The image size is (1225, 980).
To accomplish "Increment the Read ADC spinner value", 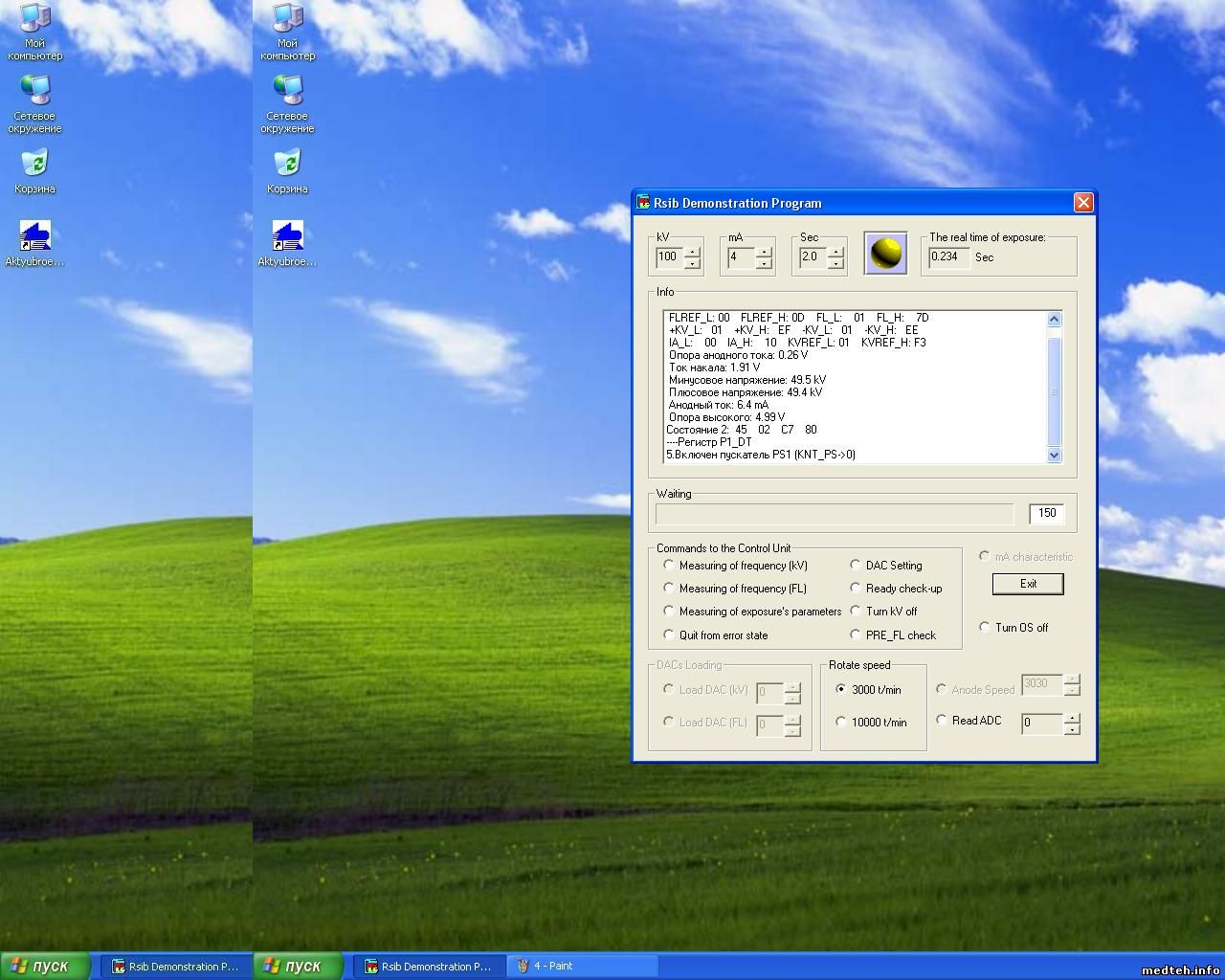I will tap(1072, 718).
